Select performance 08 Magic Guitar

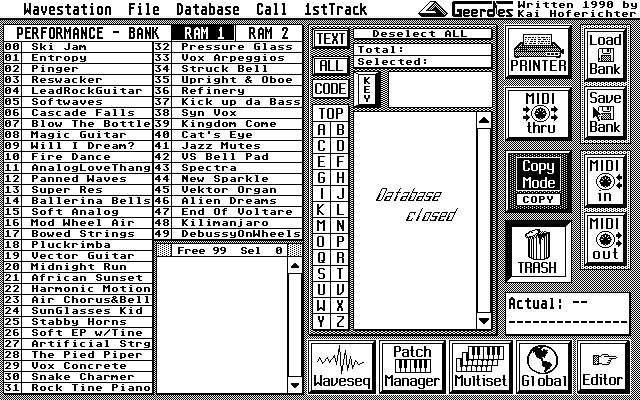coord(78,135)
